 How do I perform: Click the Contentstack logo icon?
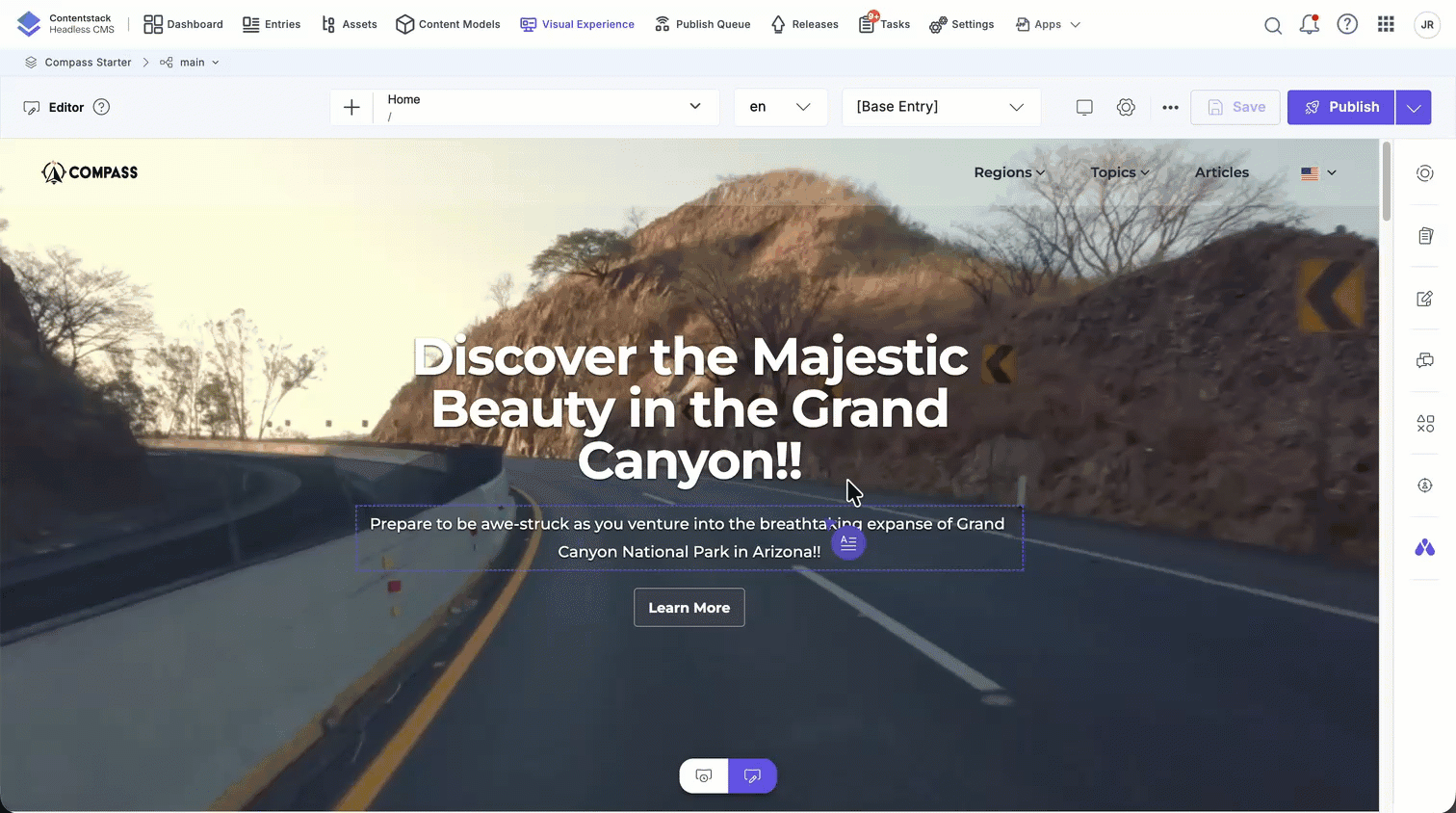(x=29, y=24)
